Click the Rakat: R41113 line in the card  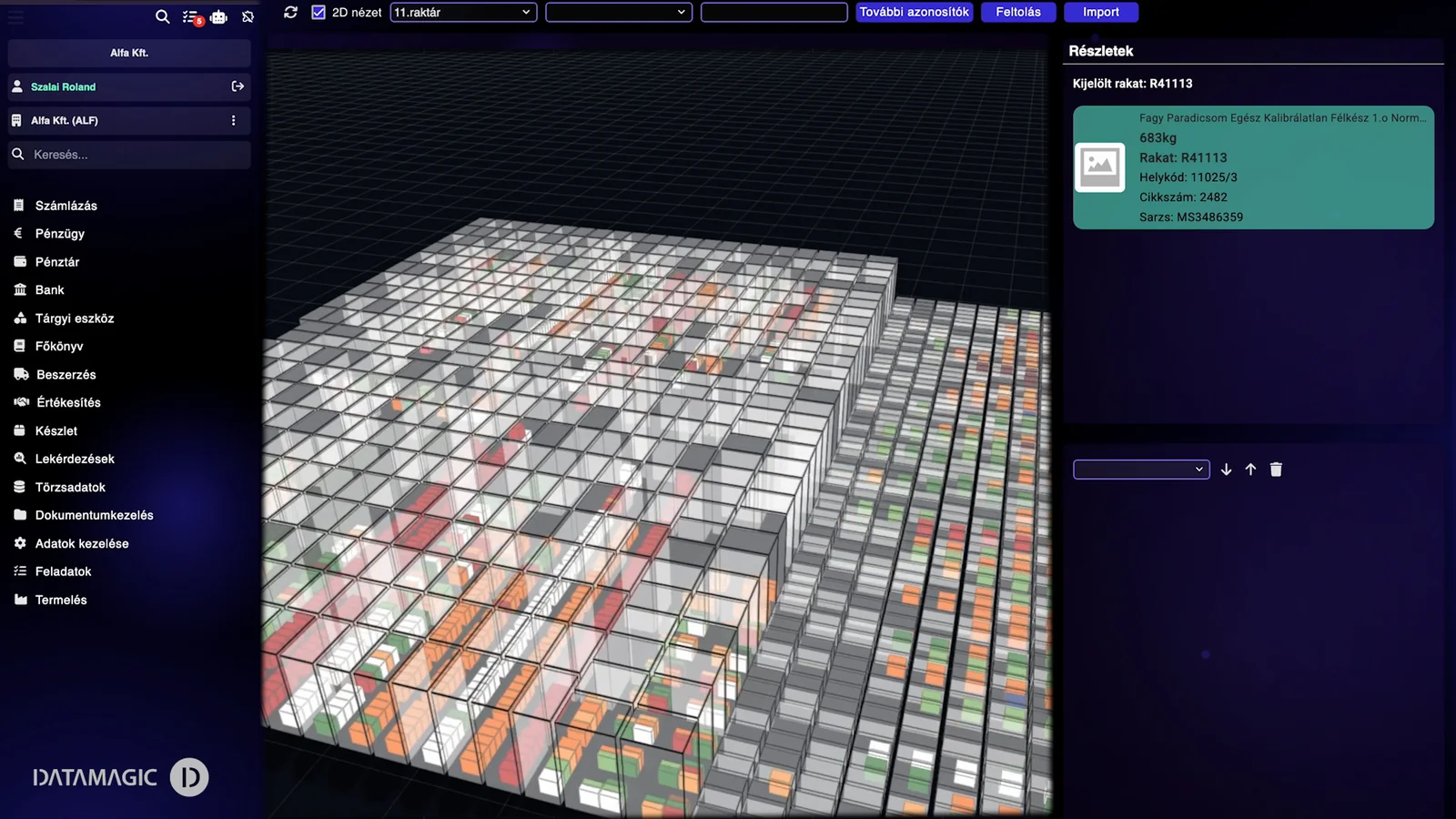tap(1183, 157)
